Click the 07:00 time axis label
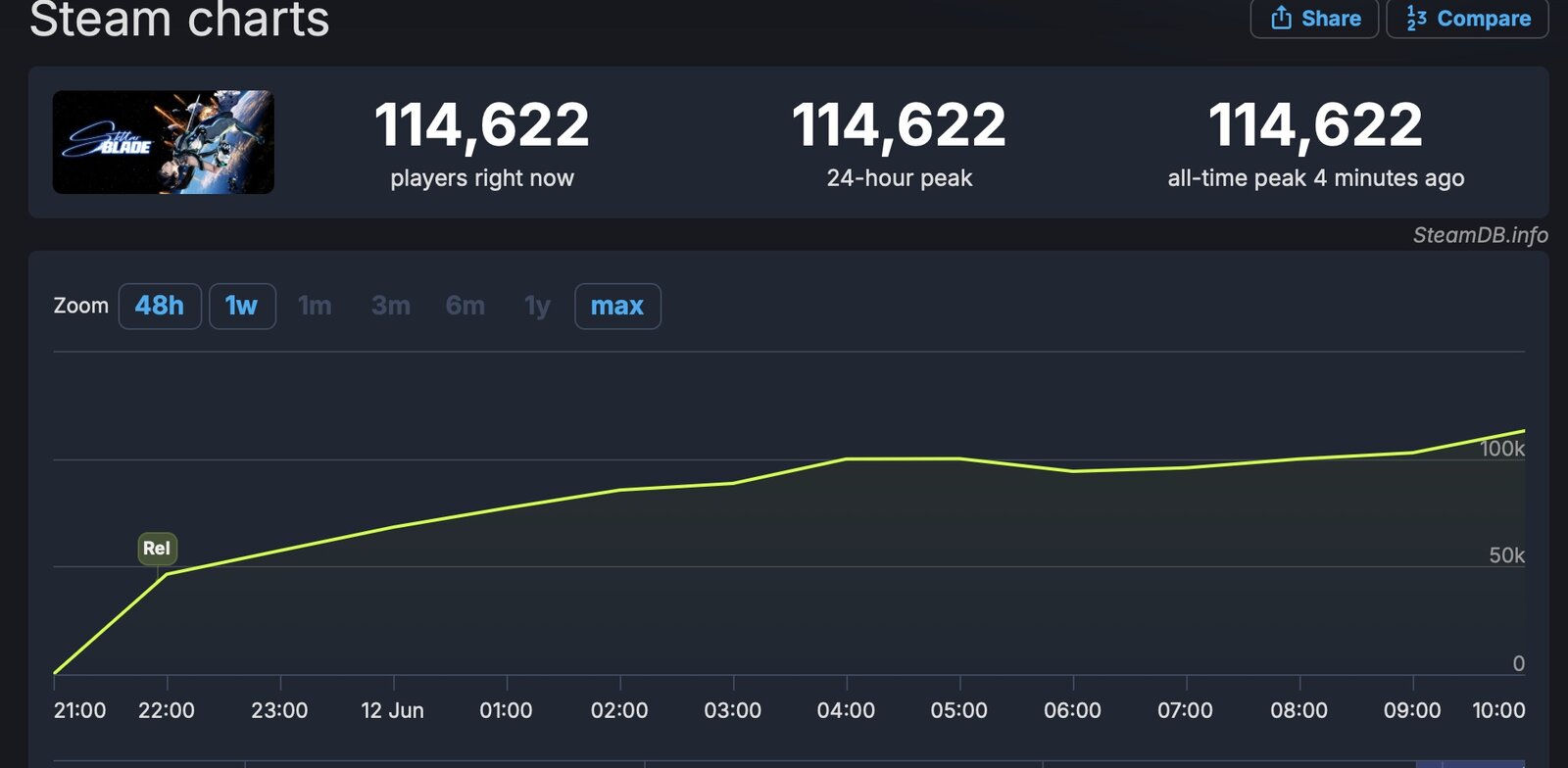Viewport: 1568px width, 768px height. (x=1186, y=710)
